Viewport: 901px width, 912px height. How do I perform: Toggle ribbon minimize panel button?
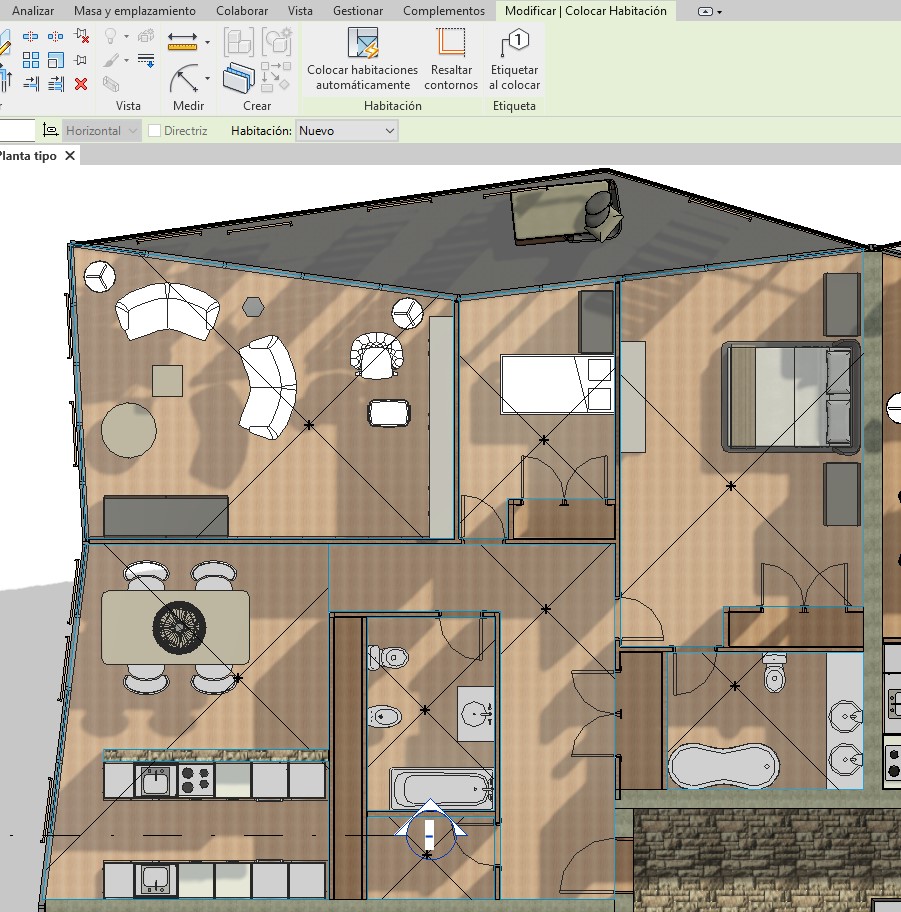coord(709,11)
